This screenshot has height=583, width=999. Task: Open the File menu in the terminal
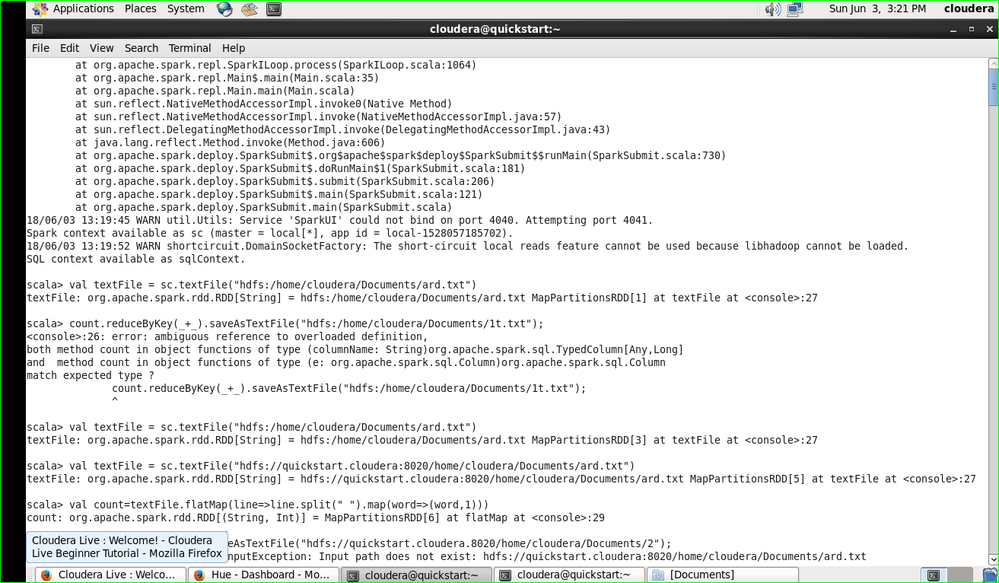click(x=40, y=48)
